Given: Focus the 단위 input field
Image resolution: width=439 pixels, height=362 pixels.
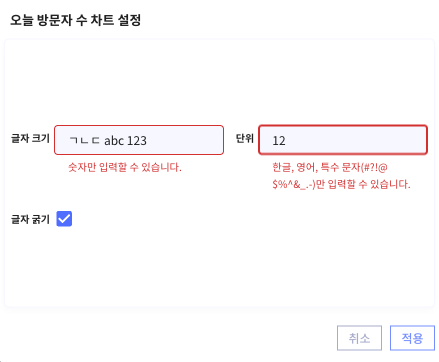Looking at the screenshot, I should 343,140.
